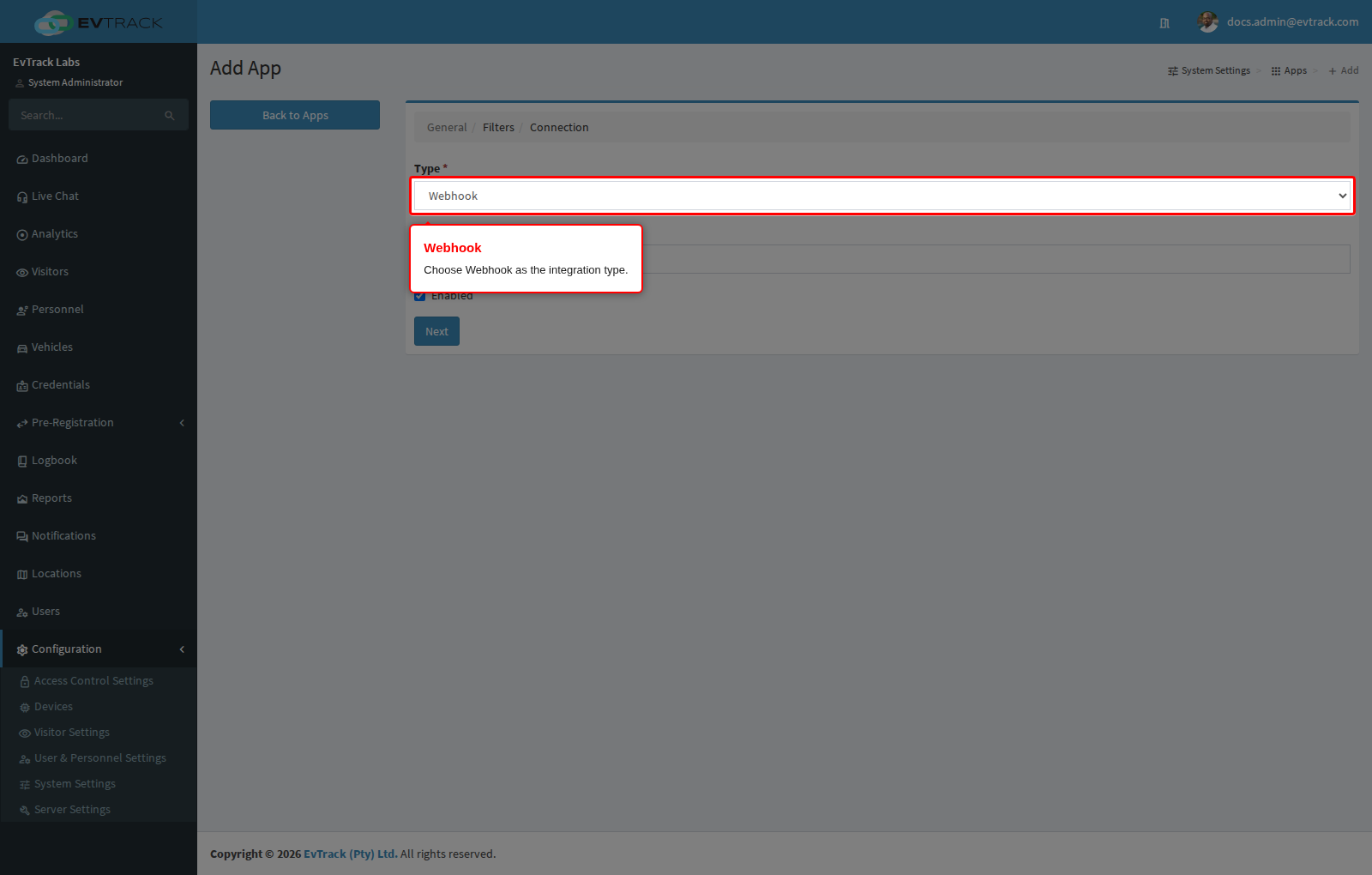
Task: Click docs.admin@evtrack.com account name
Action: point(1292,22)
